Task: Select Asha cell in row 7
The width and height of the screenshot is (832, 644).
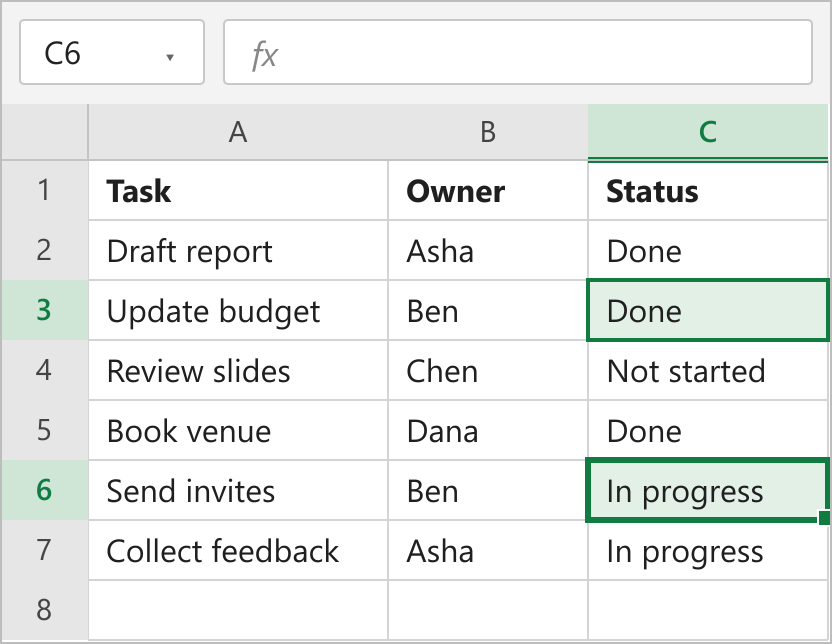Action: coord(488,550)
